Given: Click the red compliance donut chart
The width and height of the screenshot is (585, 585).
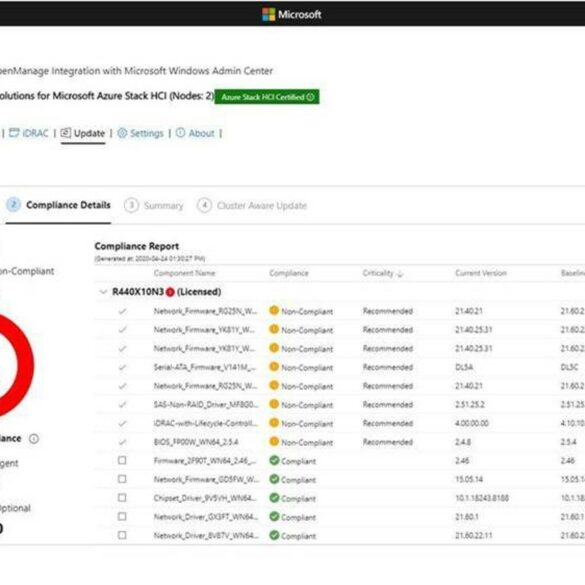Looking at the screenshot, I should pyautogui.click(x=25, y=365).
